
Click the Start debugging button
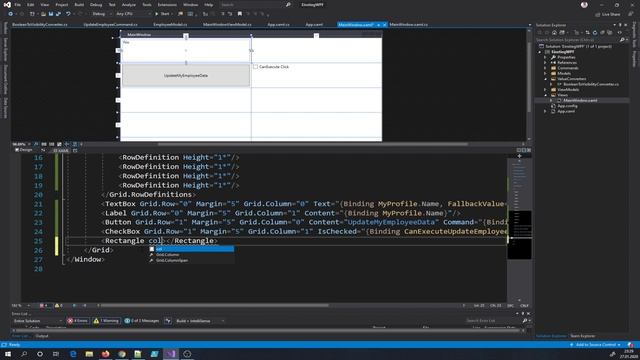click(x=162, y=14)
